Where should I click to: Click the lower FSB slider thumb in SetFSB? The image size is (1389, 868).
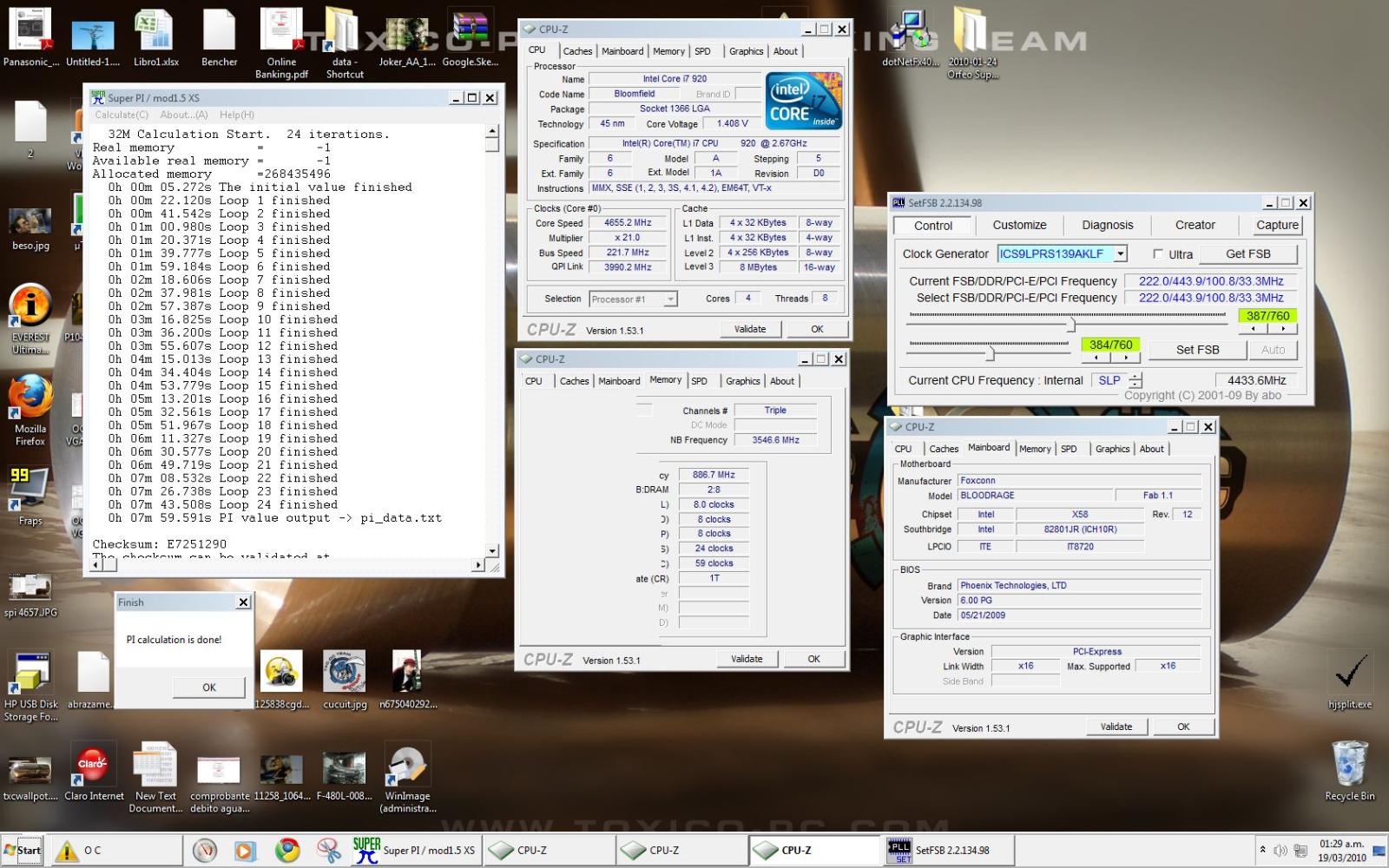point(990,352)
